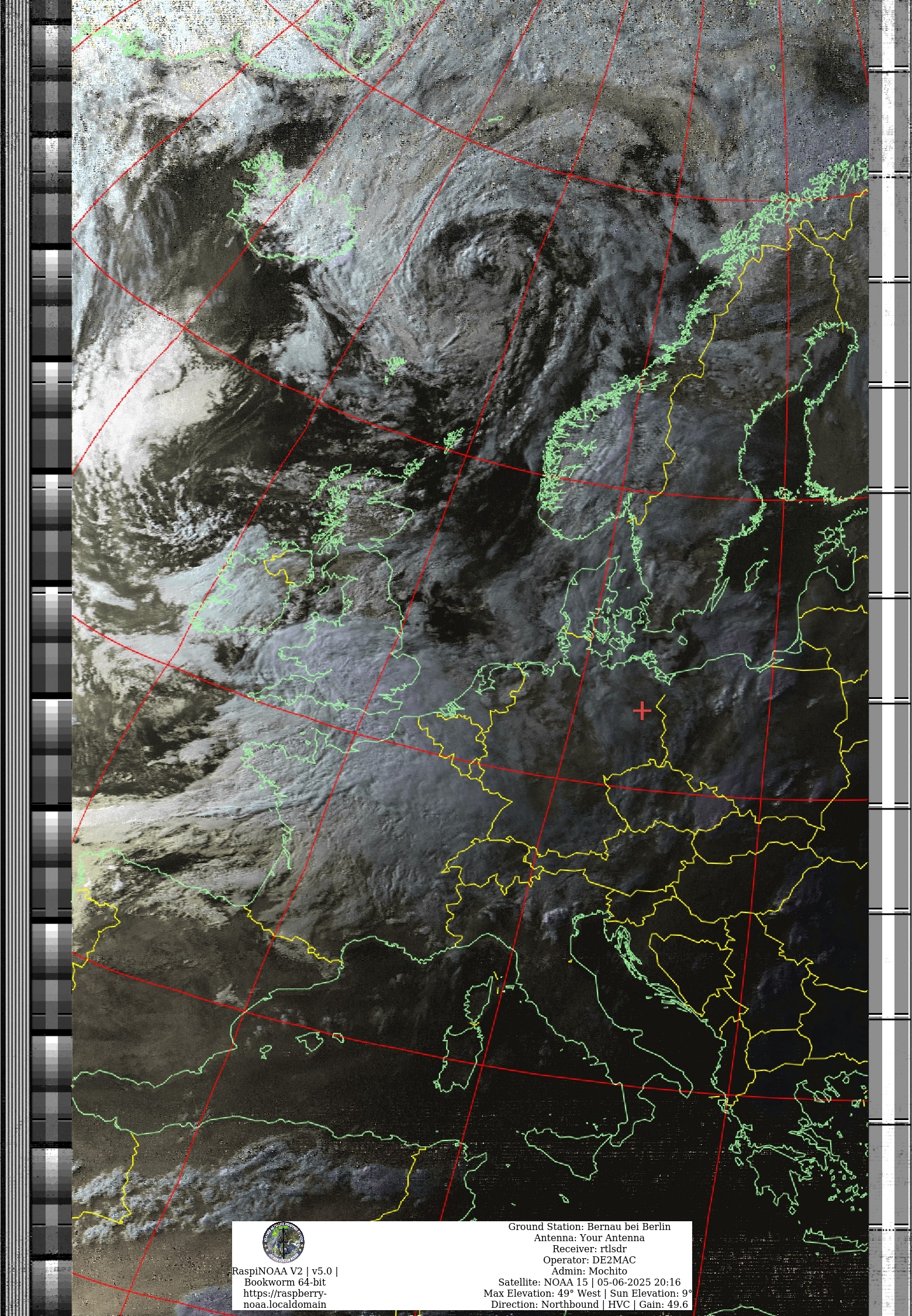Click the 'Antenna: Your Antenna' line

(589, 1238)
